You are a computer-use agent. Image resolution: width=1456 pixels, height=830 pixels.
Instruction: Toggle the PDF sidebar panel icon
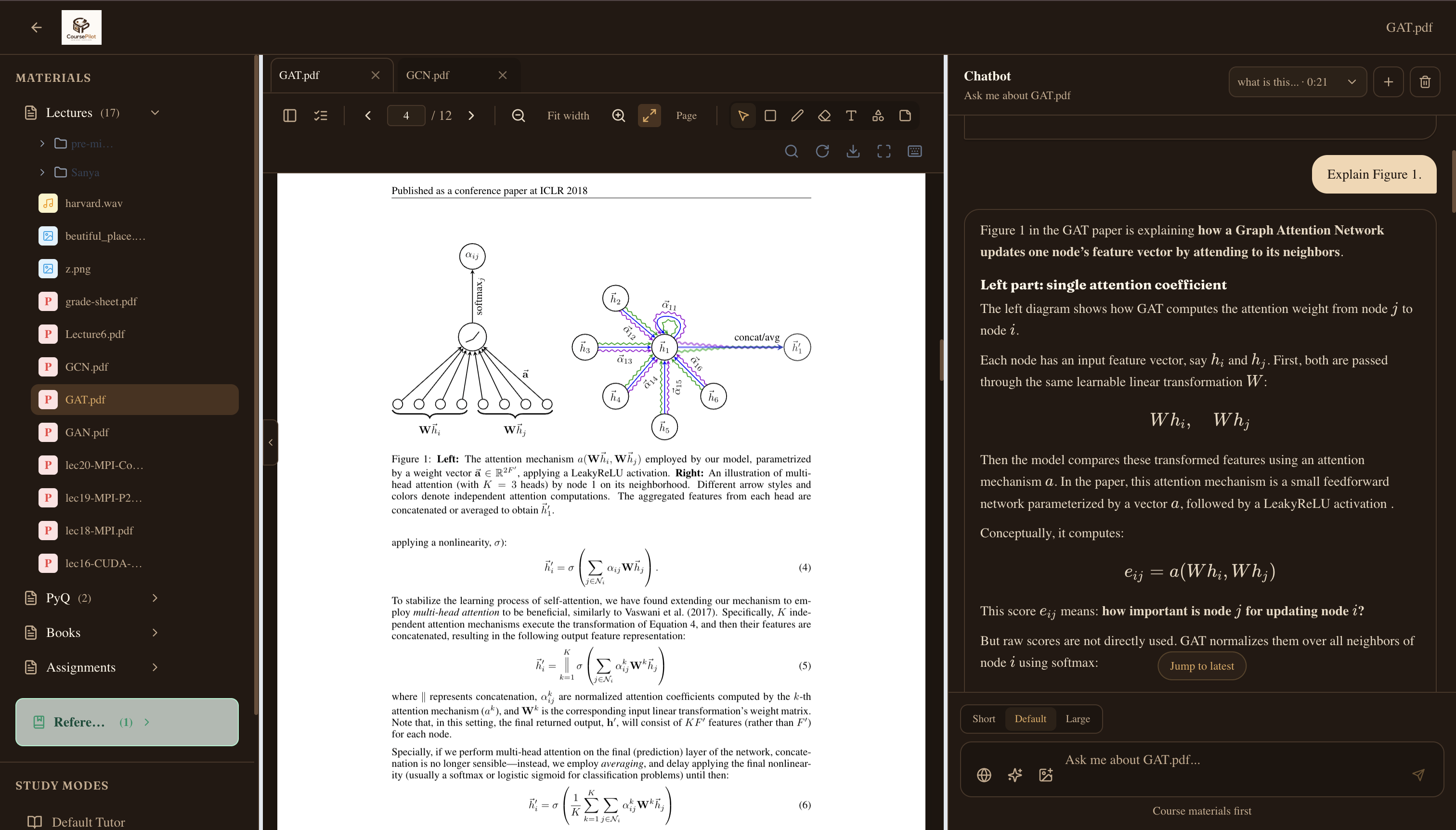[289, 116]
